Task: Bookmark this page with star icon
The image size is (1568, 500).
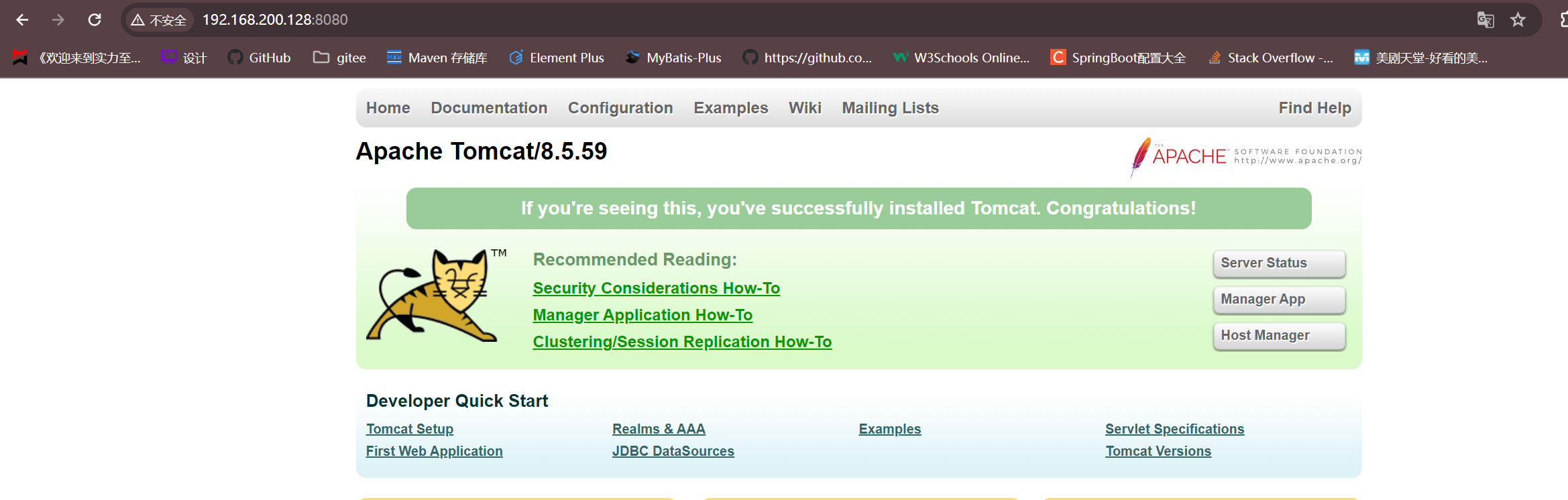Action: pyautogui.click(x=1518, y=20)
